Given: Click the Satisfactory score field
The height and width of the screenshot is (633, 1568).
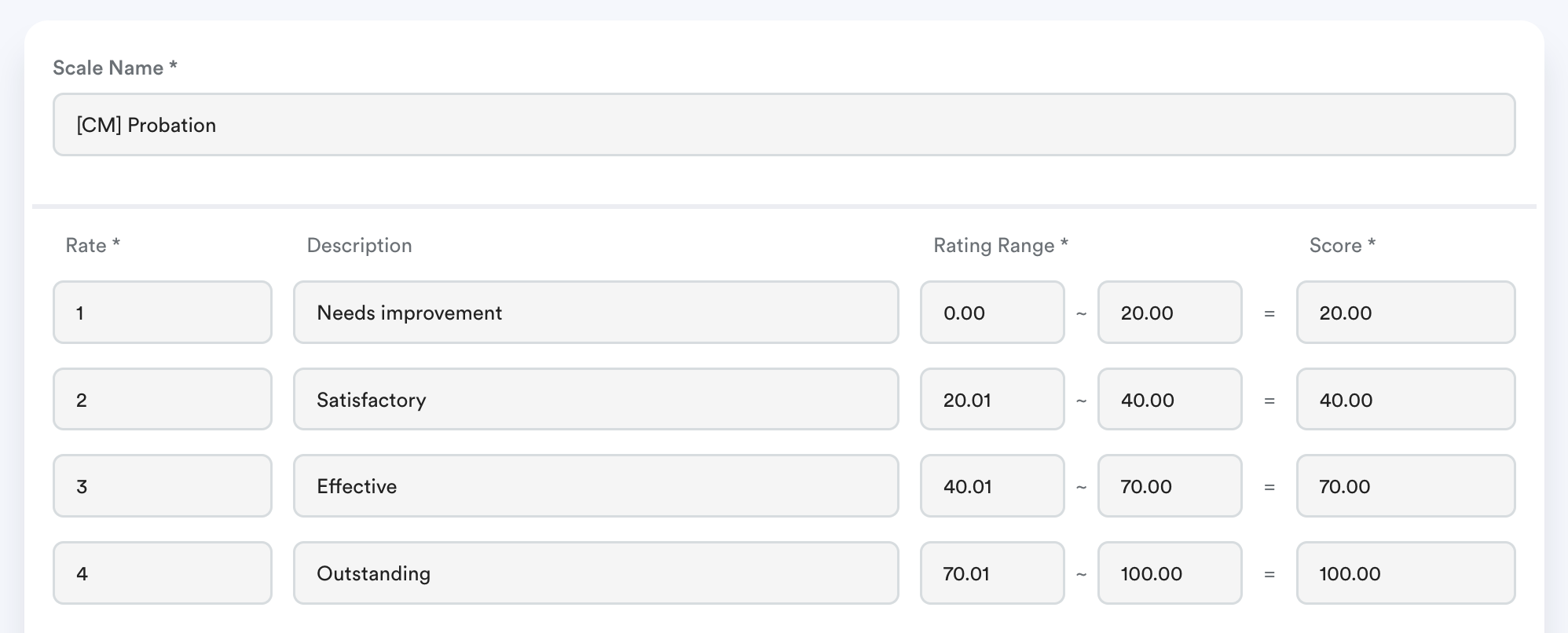Looking at the screenshot, I should click(1405, 400).
